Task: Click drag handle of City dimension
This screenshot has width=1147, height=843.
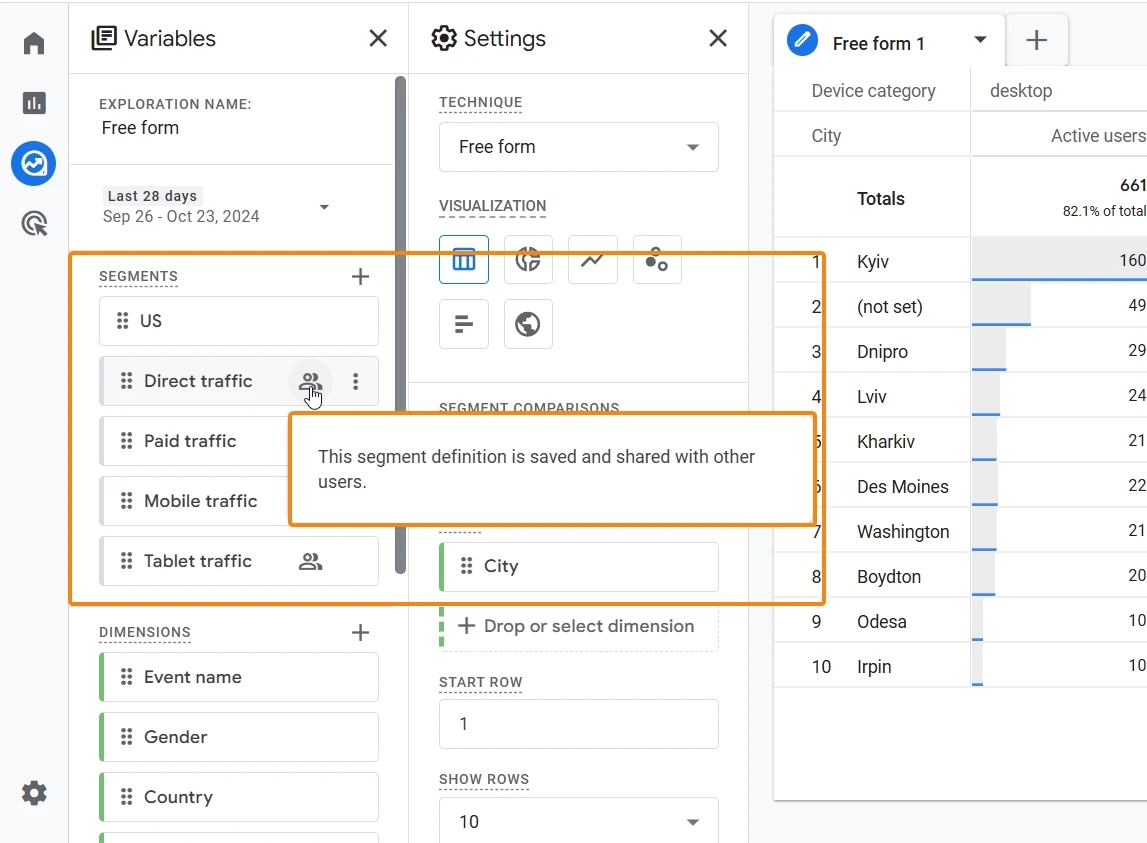Action: (466, 566)
